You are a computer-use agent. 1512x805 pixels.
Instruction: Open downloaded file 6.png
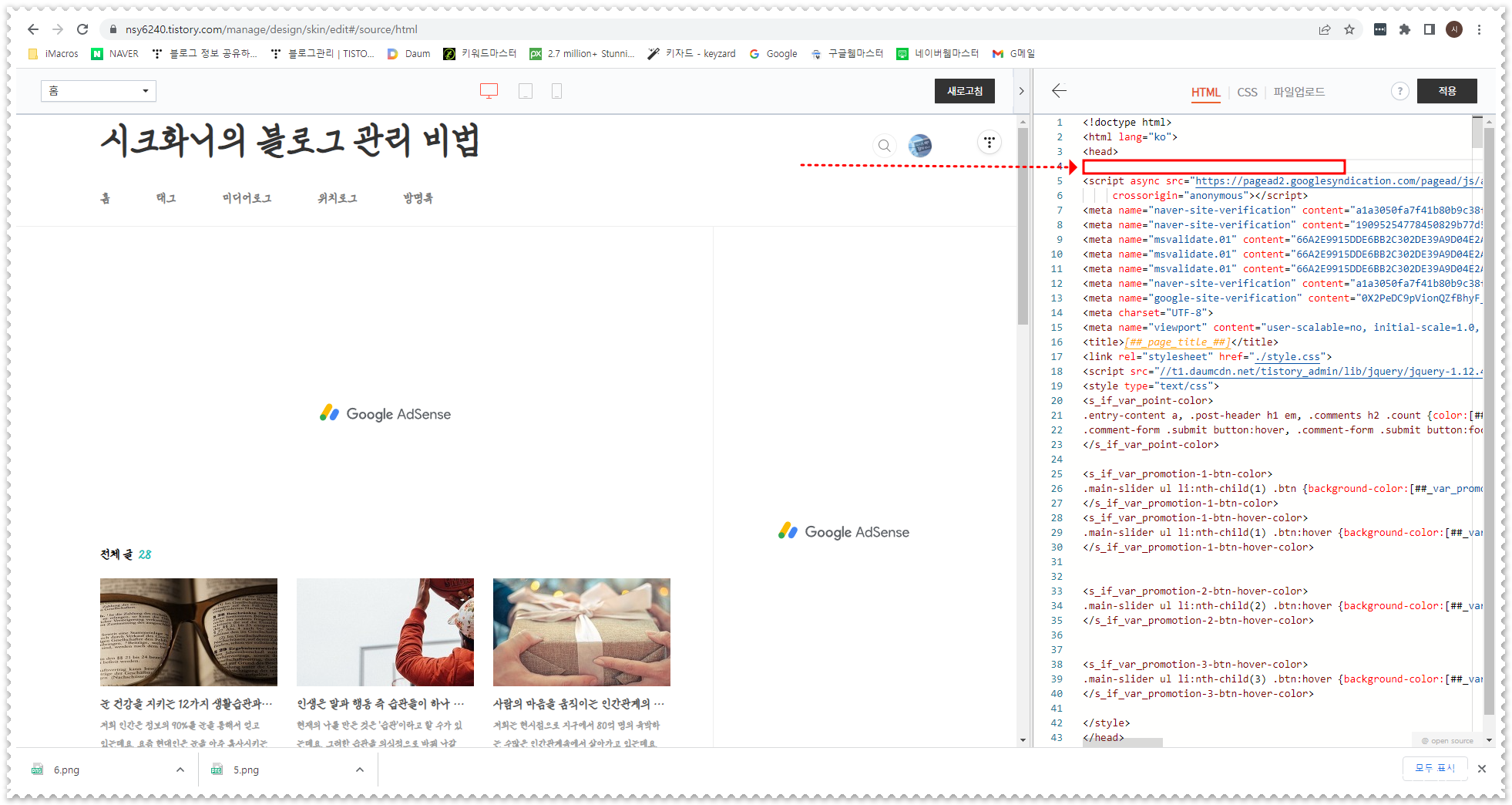coord(66,770)
